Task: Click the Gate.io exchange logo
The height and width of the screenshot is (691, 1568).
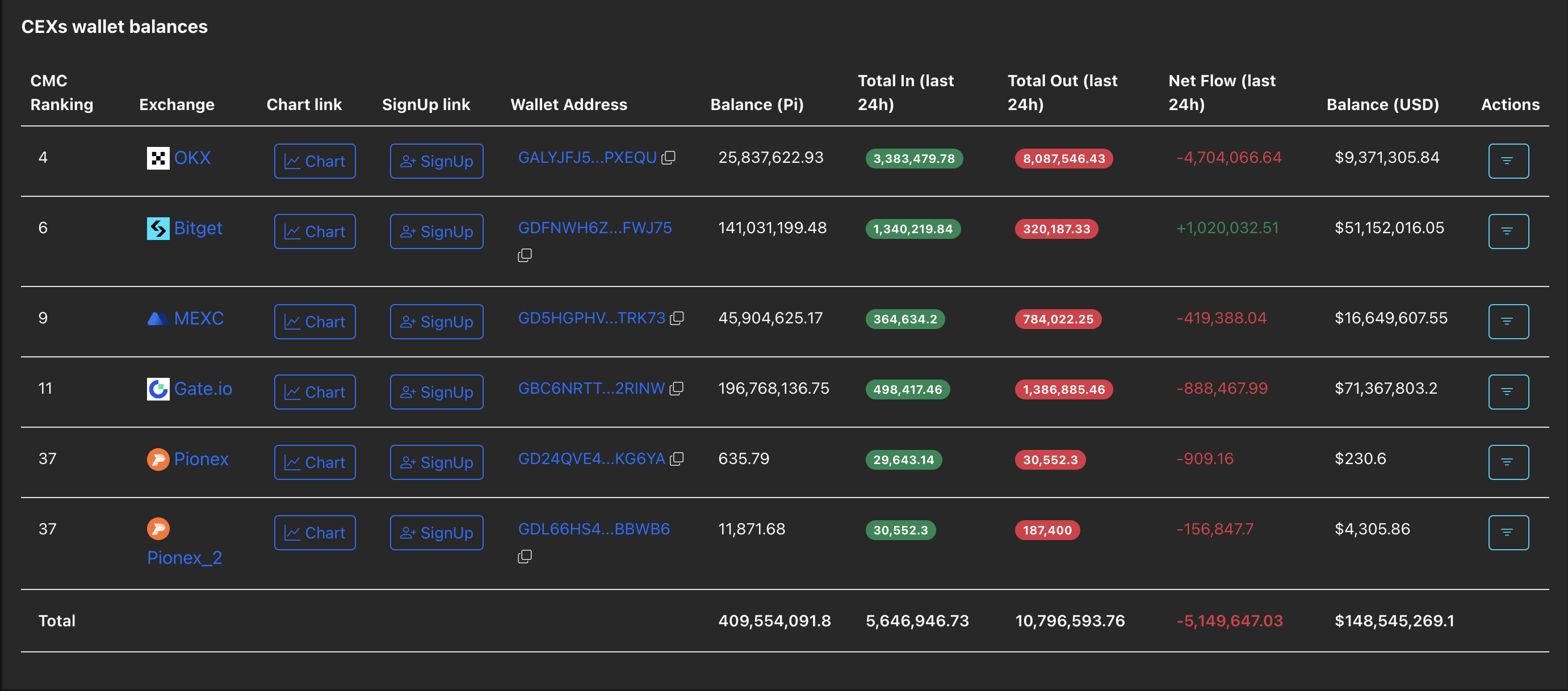Action: coord(158,389)
